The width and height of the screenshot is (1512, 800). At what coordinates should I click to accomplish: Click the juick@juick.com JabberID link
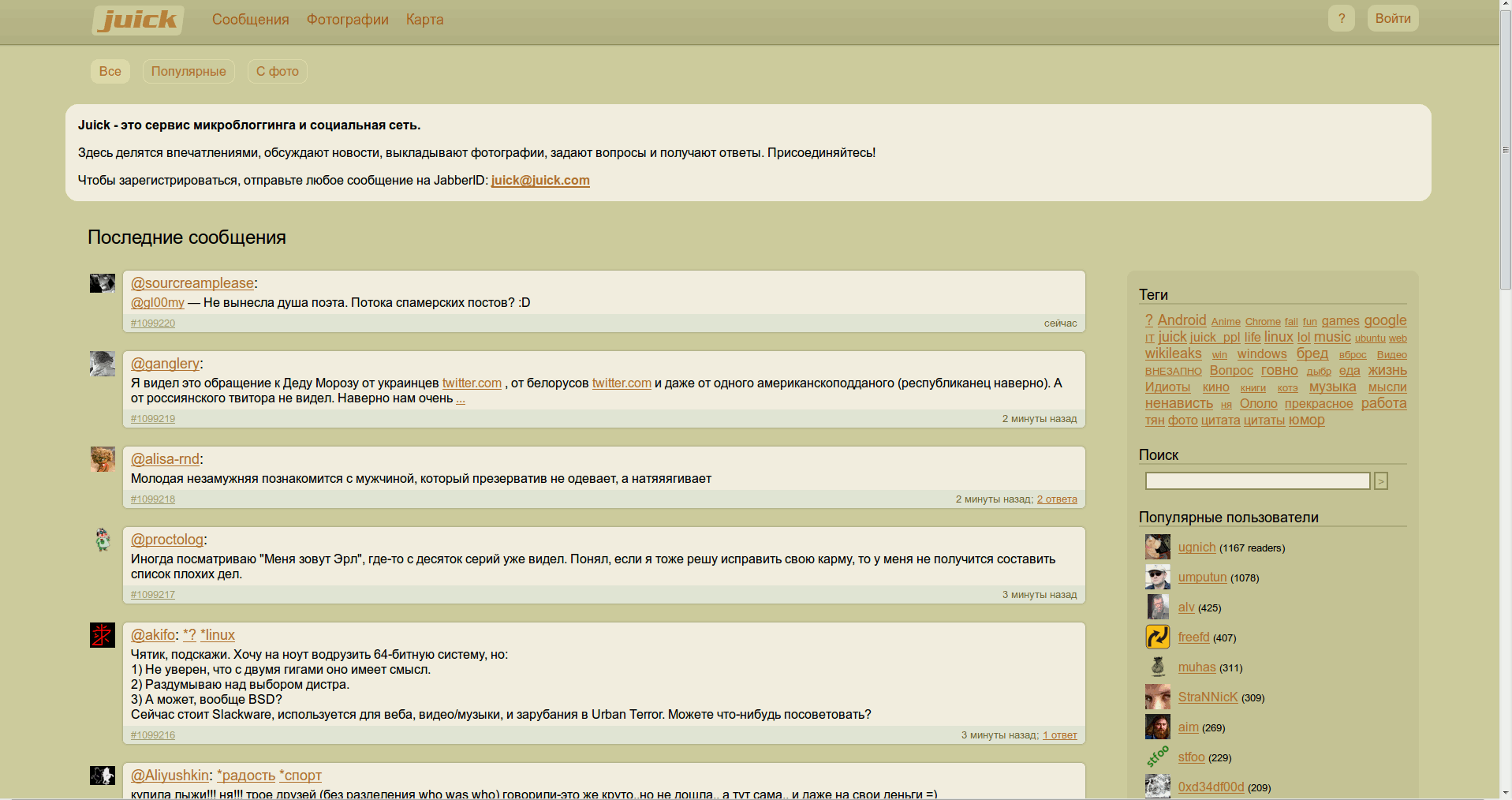coord(540,180)
